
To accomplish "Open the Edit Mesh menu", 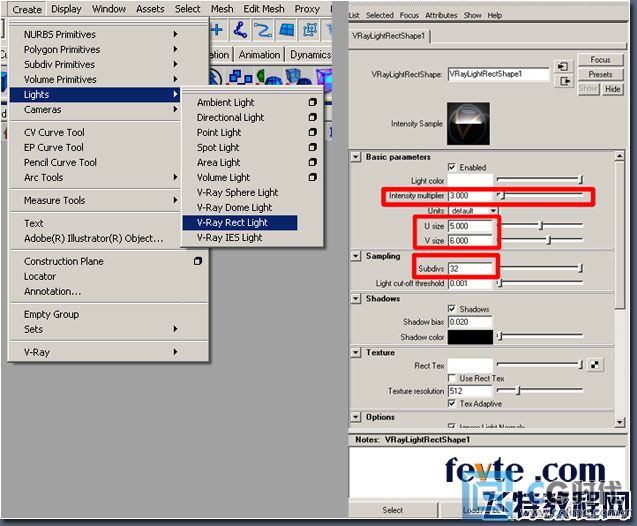I will 264,9.
